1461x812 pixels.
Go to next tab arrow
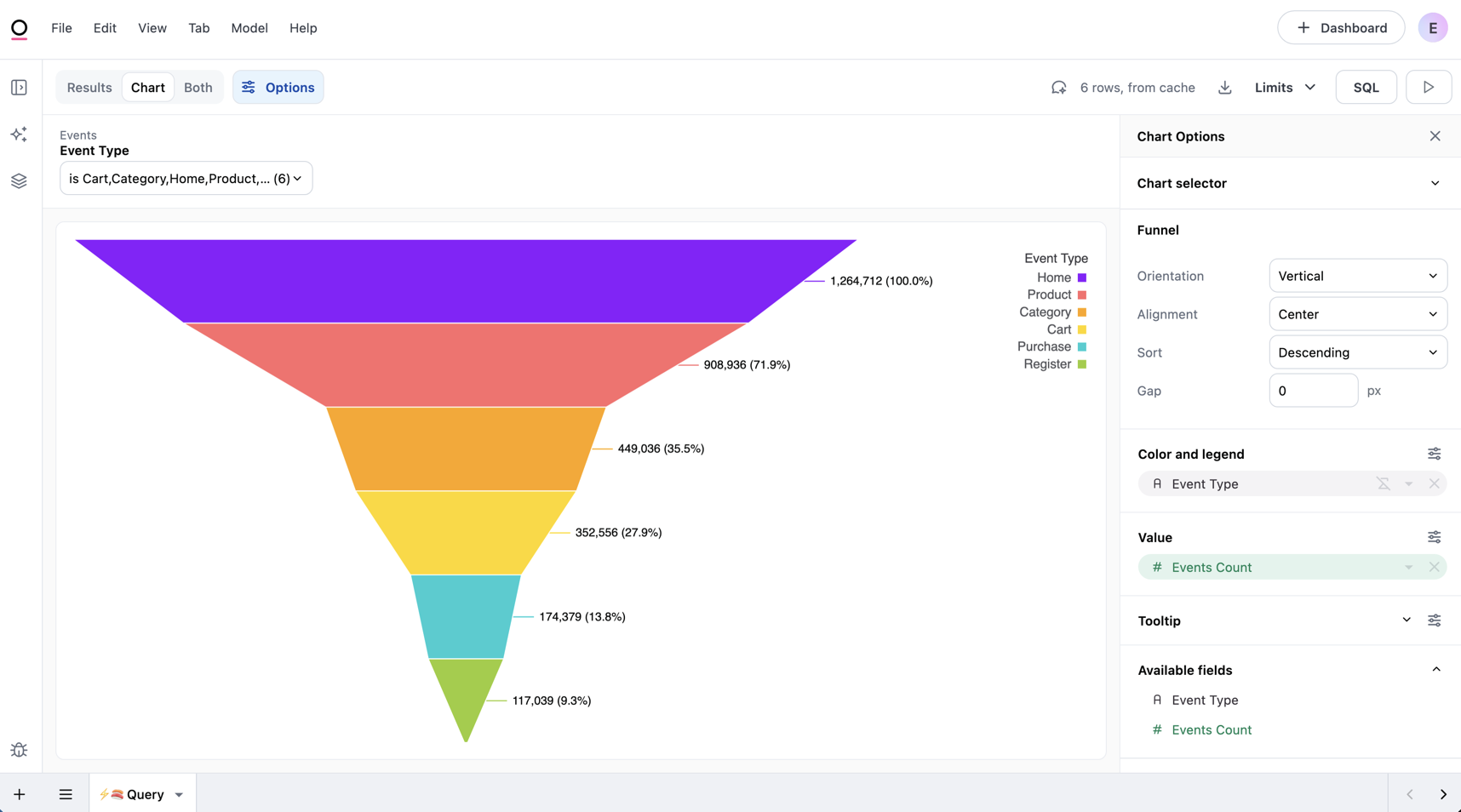1443,794
